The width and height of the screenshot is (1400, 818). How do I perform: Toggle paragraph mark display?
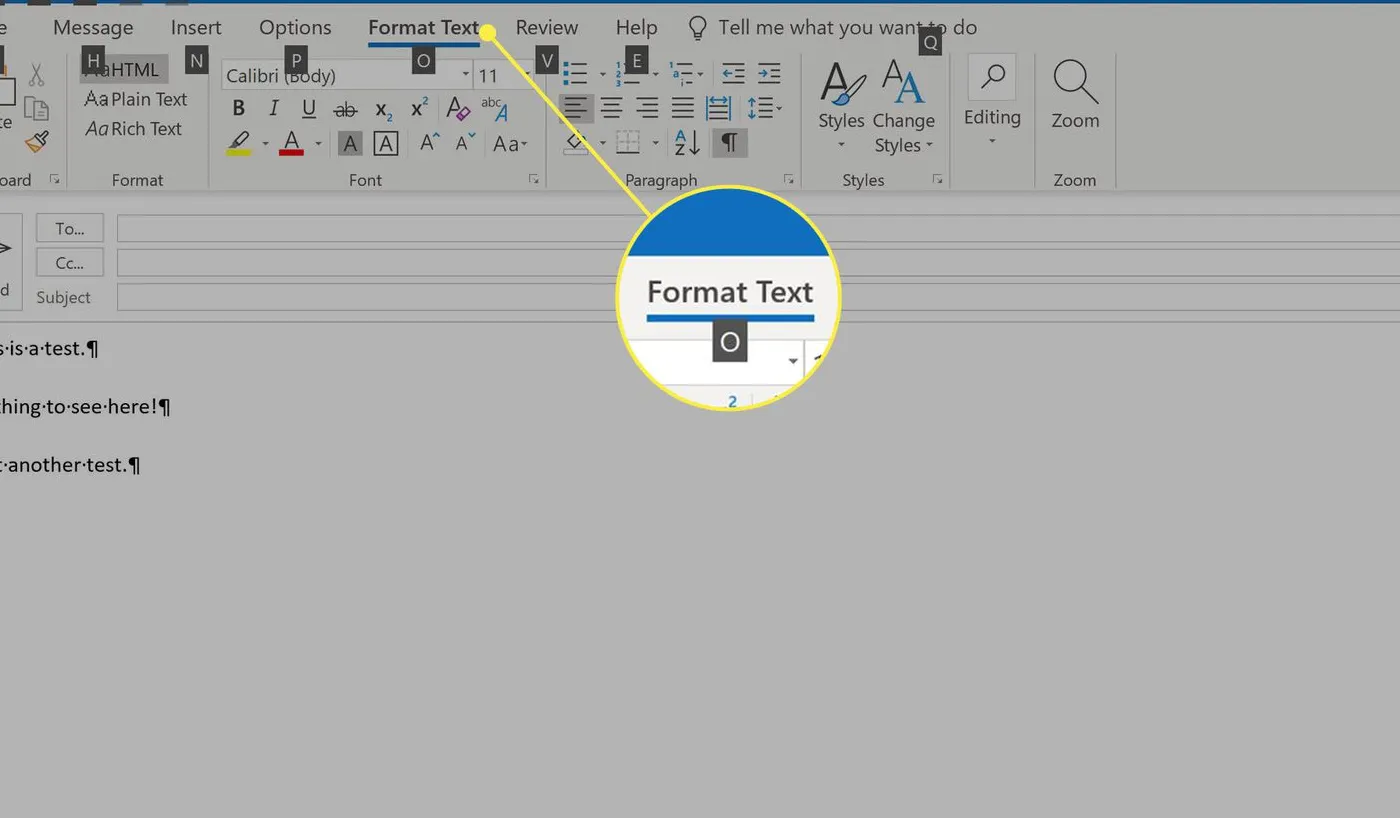tap(729, 143)
